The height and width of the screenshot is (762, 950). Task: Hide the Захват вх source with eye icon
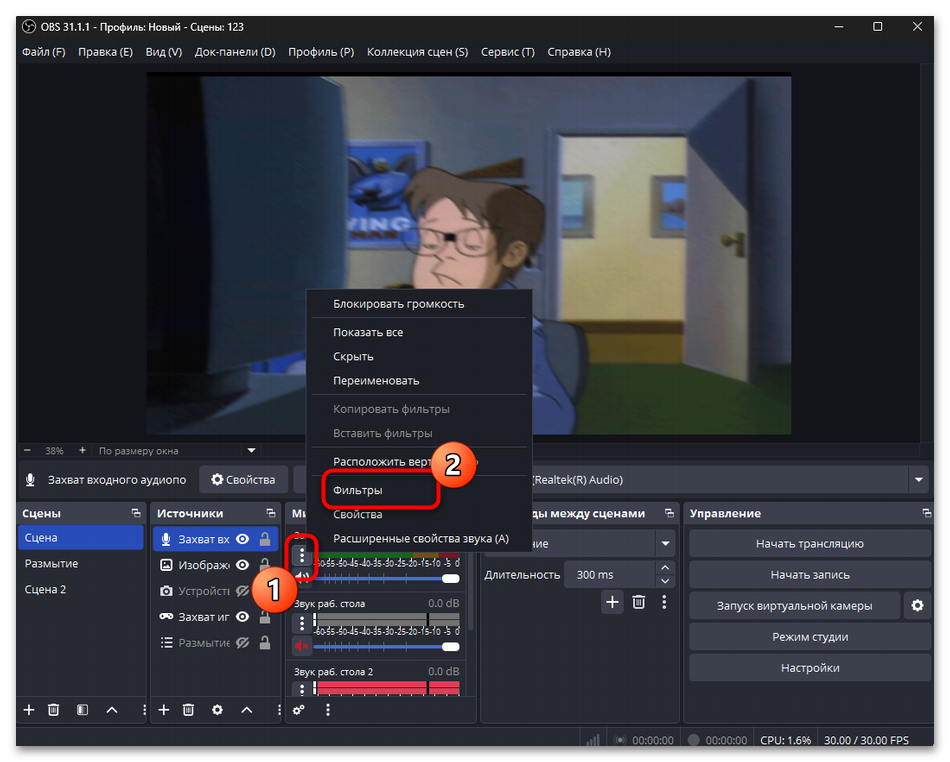click(x=242, y=539)
